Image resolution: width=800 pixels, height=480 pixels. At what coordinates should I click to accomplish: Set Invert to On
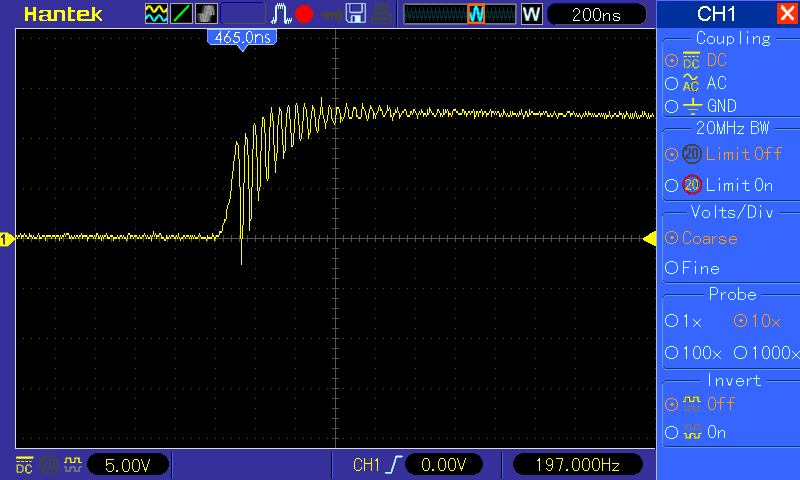(695, 433)
